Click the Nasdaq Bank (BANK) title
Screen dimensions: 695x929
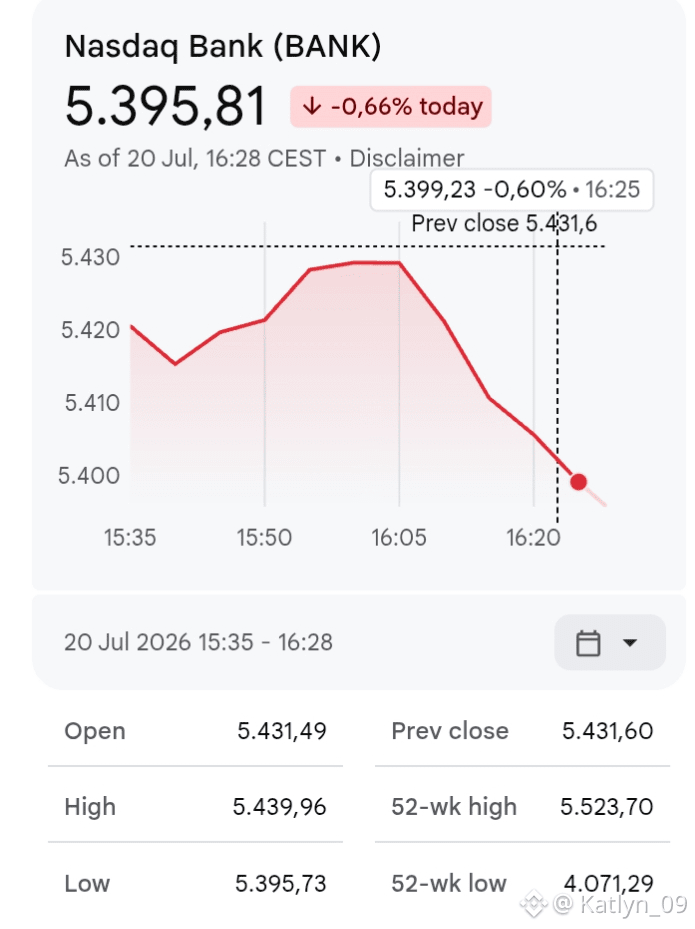click(x=223, y=46)
